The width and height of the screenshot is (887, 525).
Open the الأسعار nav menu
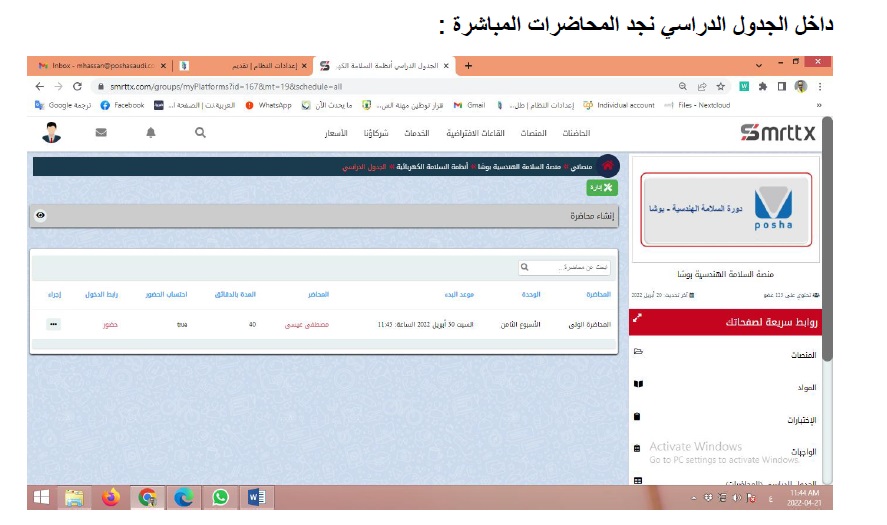335,133
